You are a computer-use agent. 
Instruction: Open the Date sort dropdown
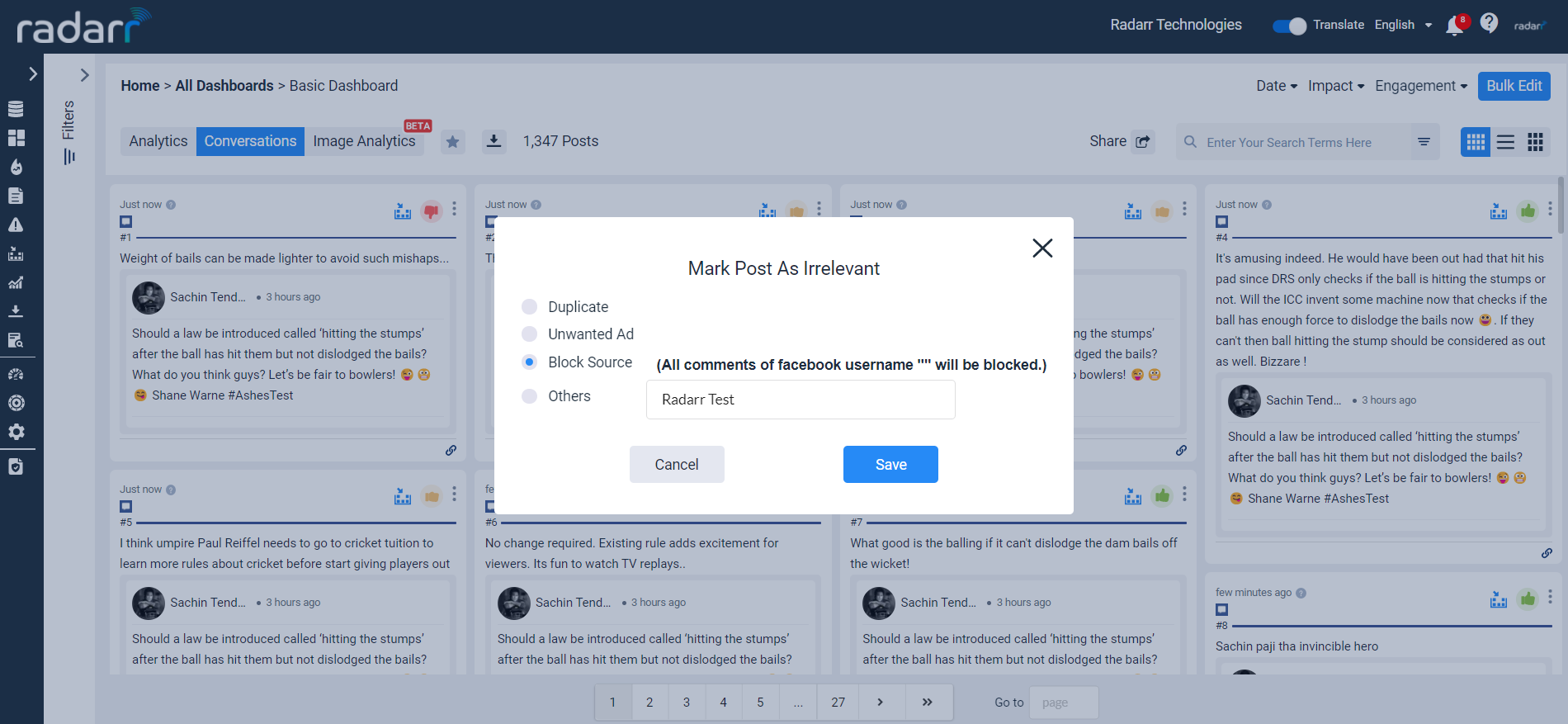click(1277, 86)
